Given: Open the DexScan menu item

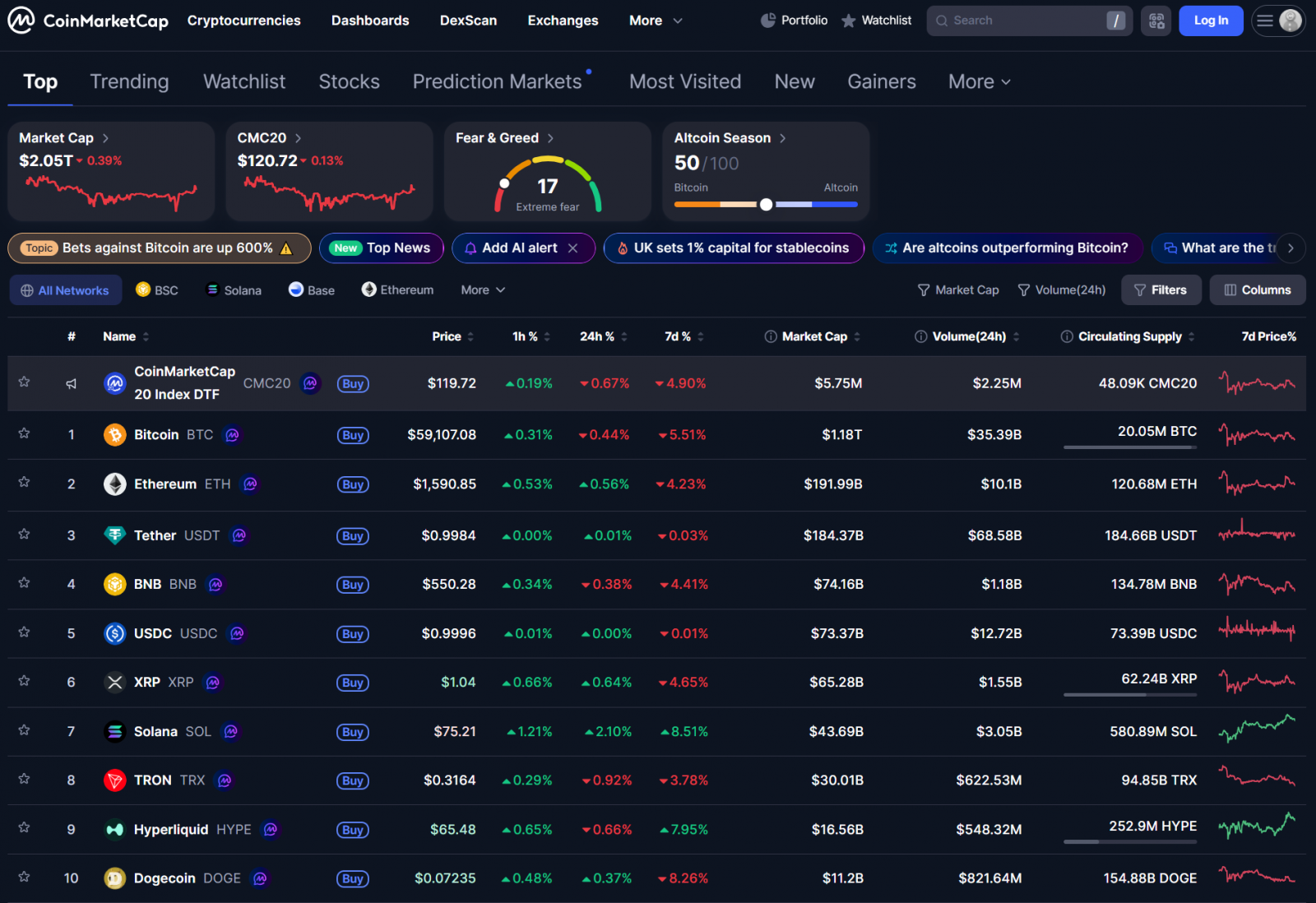Looking at the screenshot, I should coord(468,21).
